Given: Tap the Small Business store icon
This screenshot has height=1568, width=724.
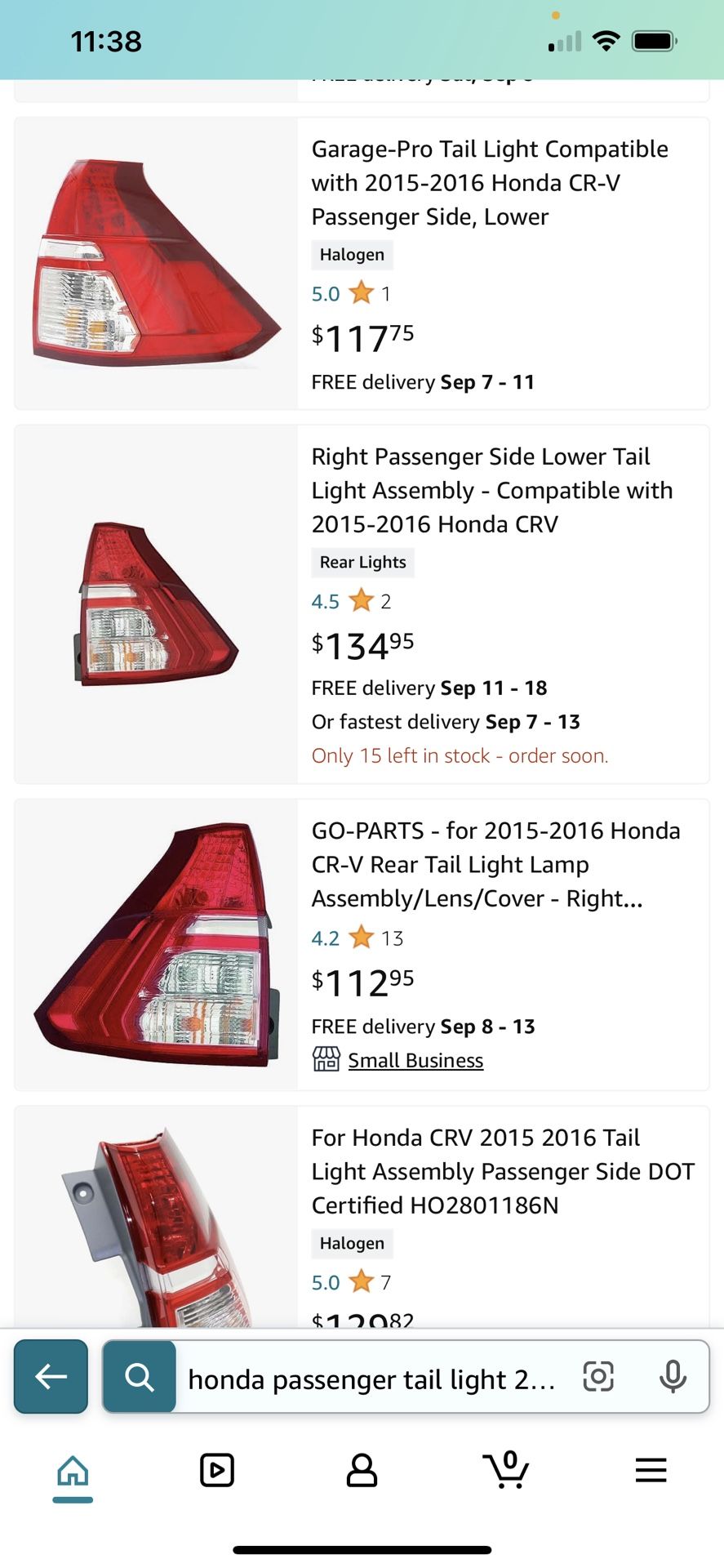Looking at the screenshot, I should [x=326, y=1059].
